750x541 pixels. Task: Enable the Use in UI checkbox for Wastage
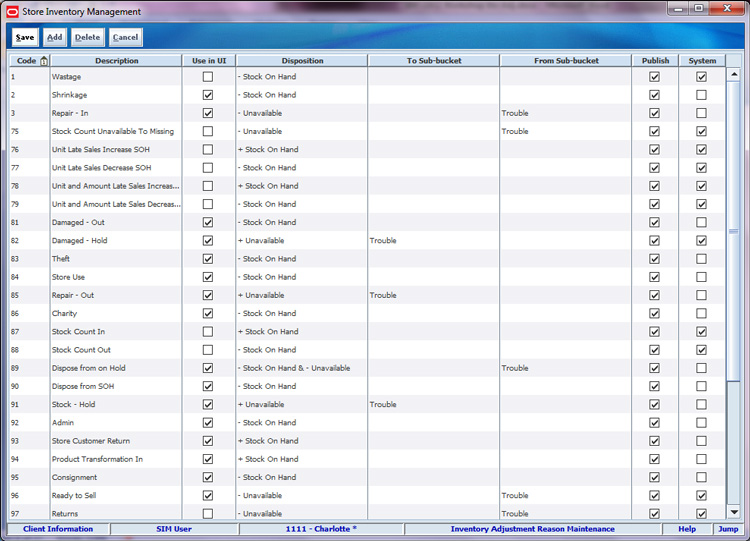208,77
